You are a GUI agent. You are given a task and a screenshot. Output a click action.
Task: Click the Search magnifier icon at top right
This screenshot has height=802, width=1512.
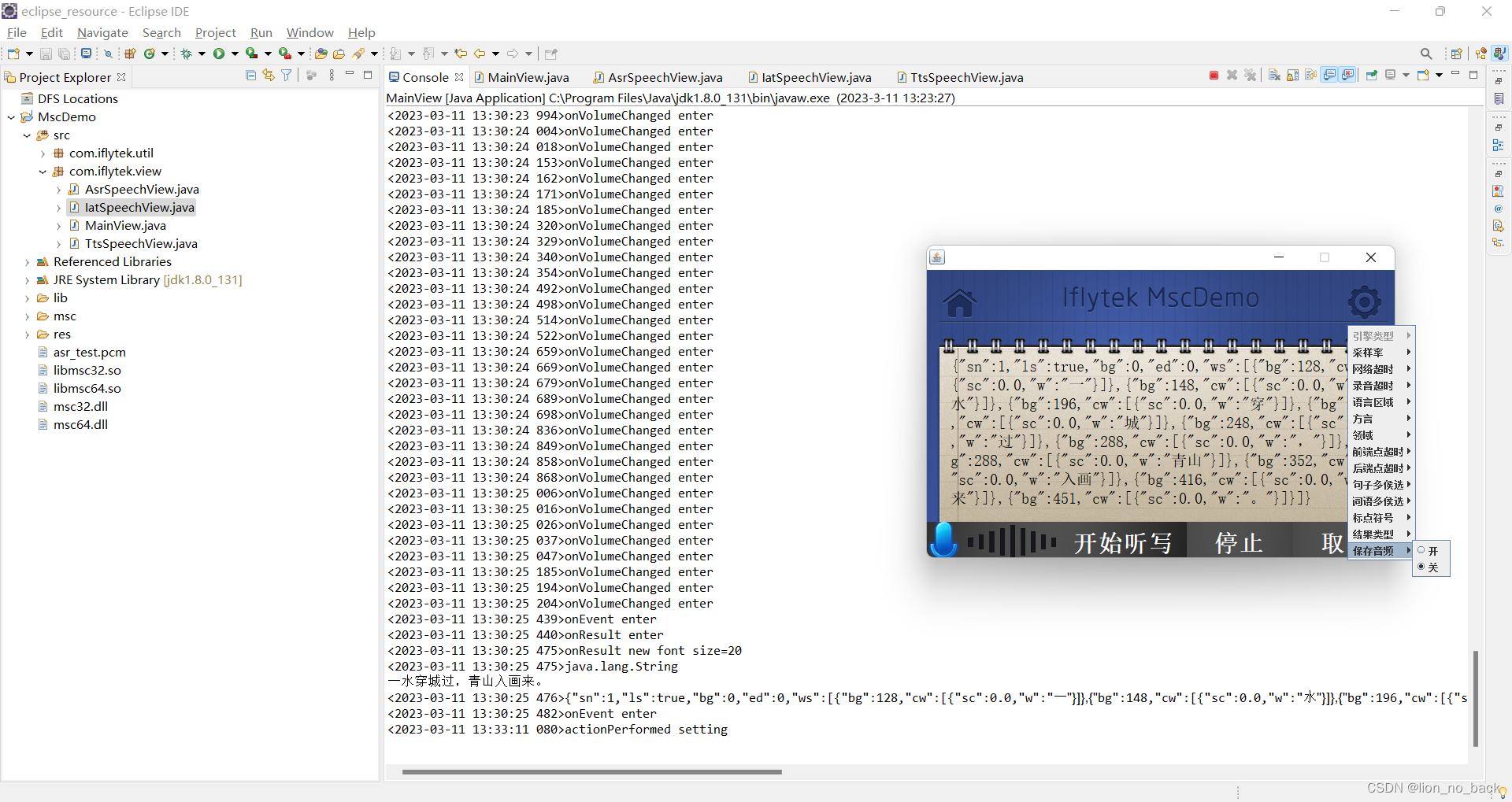tap(1426, 54)
